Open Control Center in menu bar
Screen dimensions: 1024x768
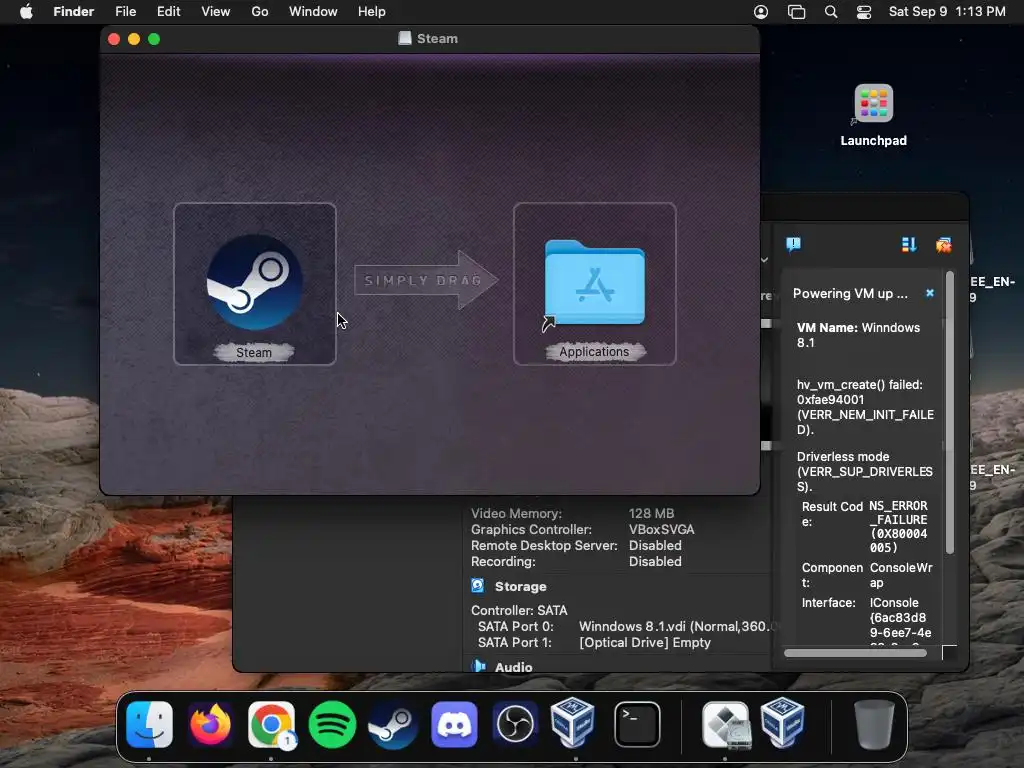pos(863,12)
